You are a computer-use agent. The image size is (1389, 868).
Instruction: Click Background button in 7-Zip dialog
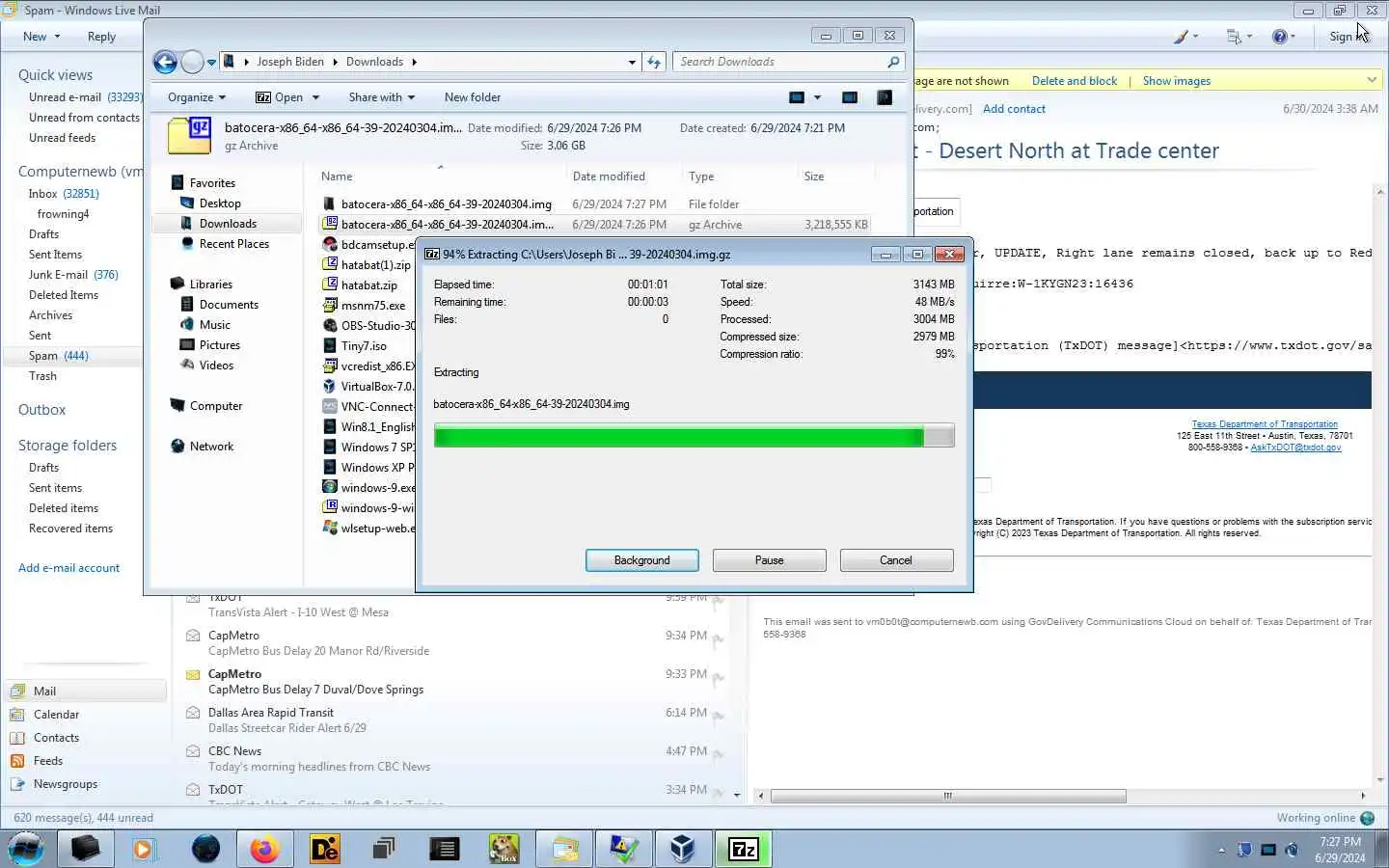click(642, 560)
